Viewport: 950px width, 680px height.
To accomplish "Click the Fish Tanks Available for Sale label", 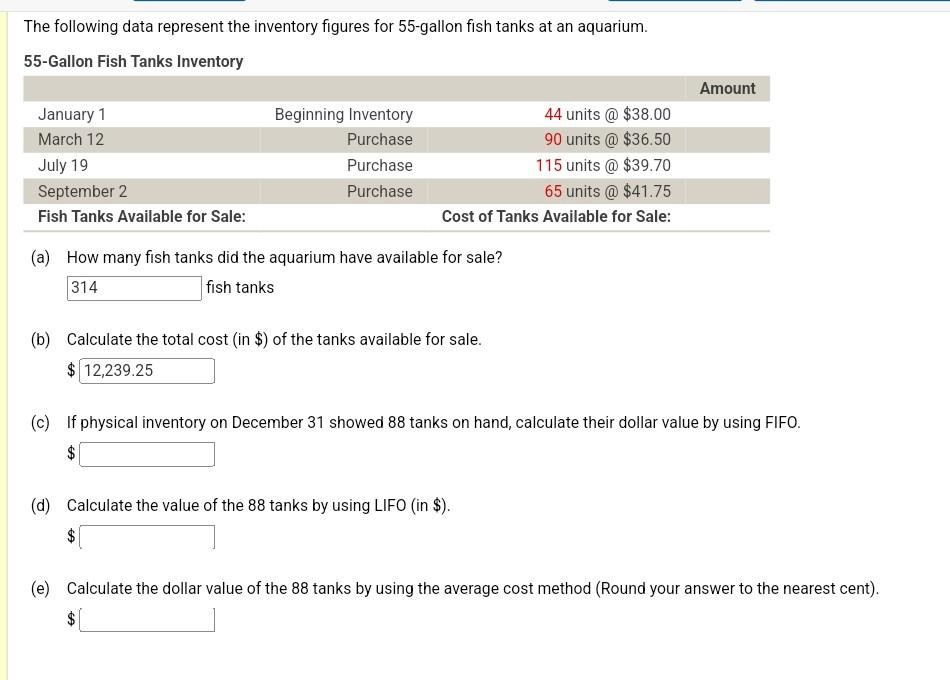I will tap(141, 216).
